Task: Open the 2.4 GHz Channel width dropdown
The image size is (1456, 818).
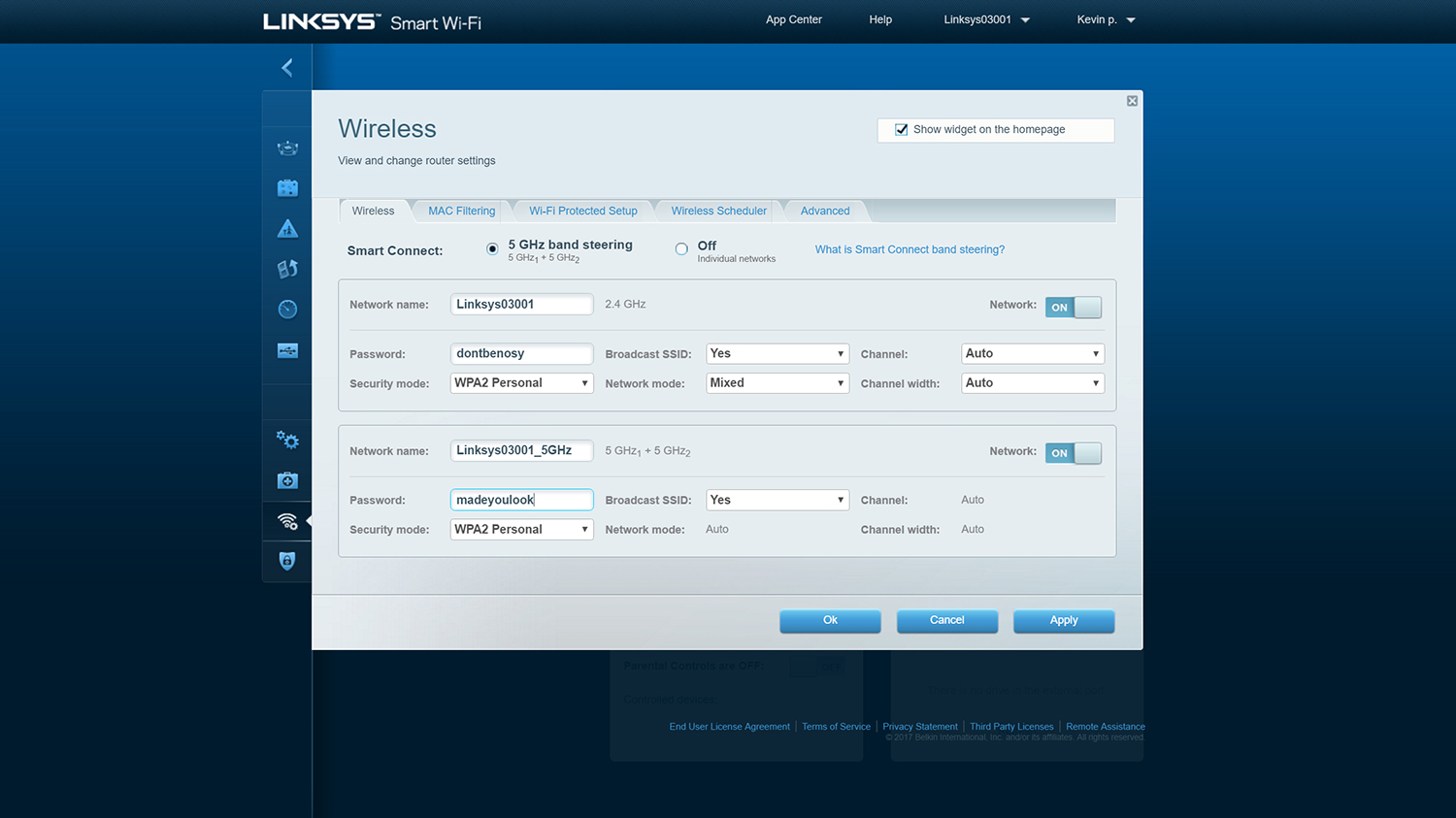Action: pyautogui.click(x=1033, y=383)
